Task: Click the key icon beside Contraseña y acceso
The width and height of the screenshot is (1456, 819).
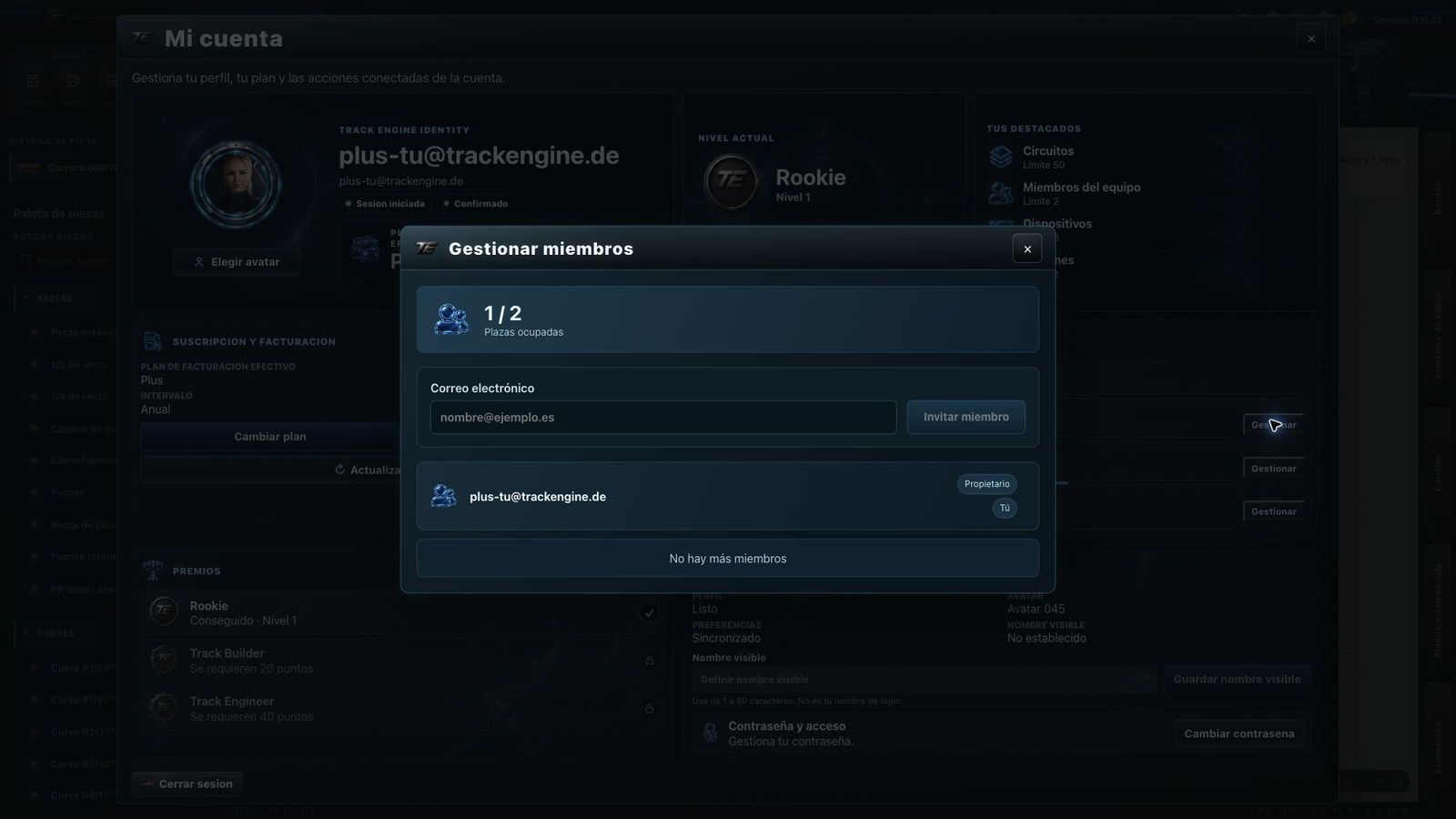Action: click(710, 733)
